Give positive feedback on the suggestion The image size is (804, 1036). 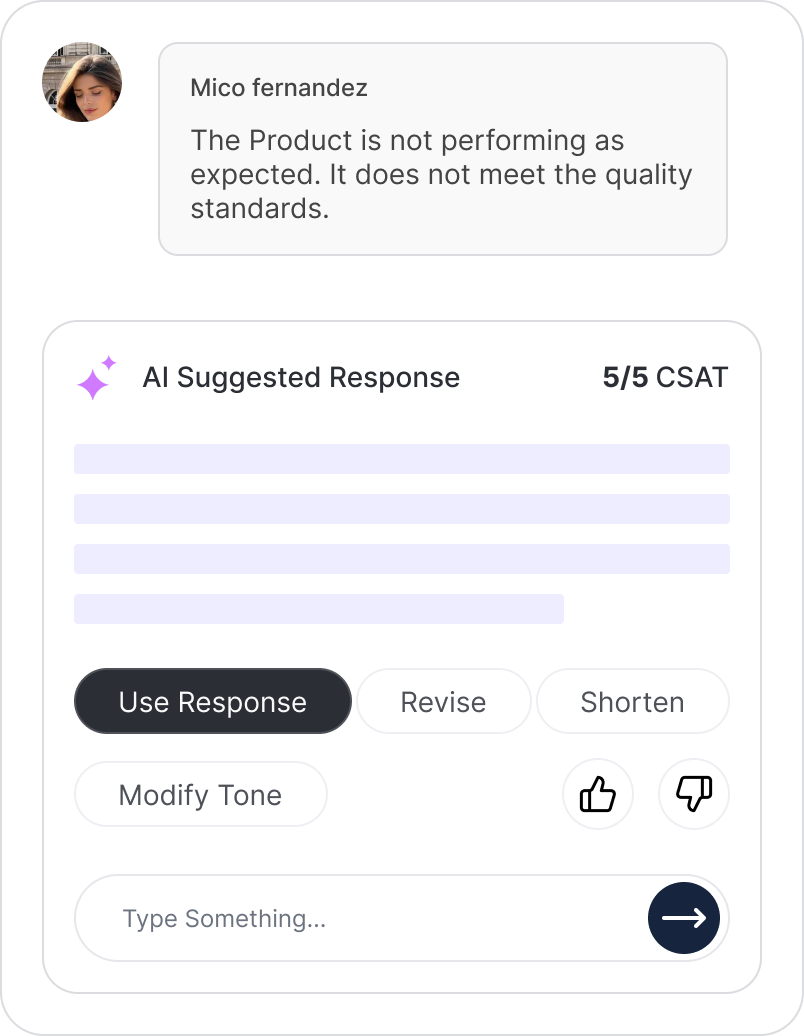[597, 794]
